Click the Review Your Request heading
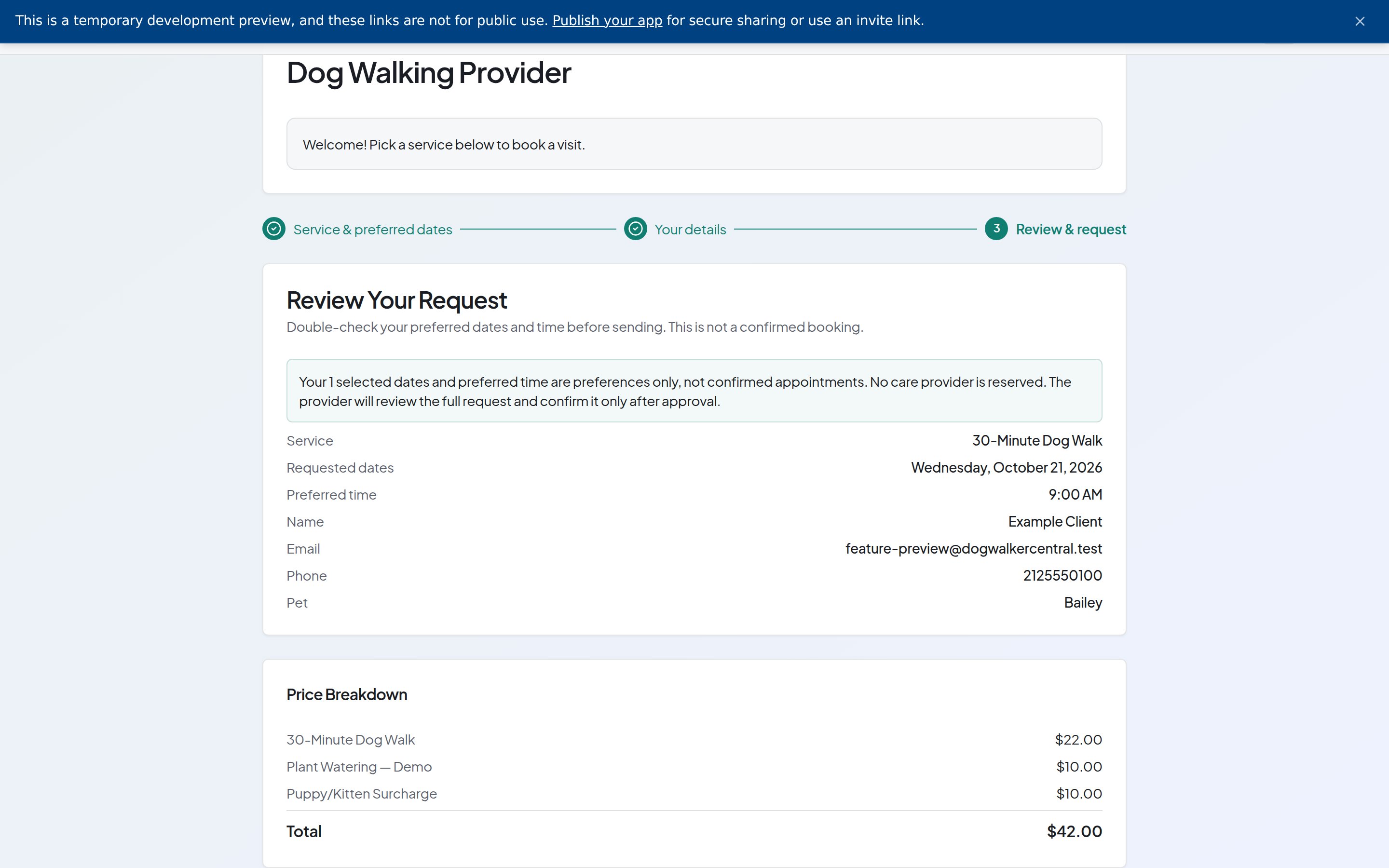Screen dimensions: 1389x868 tap(396, 300)
